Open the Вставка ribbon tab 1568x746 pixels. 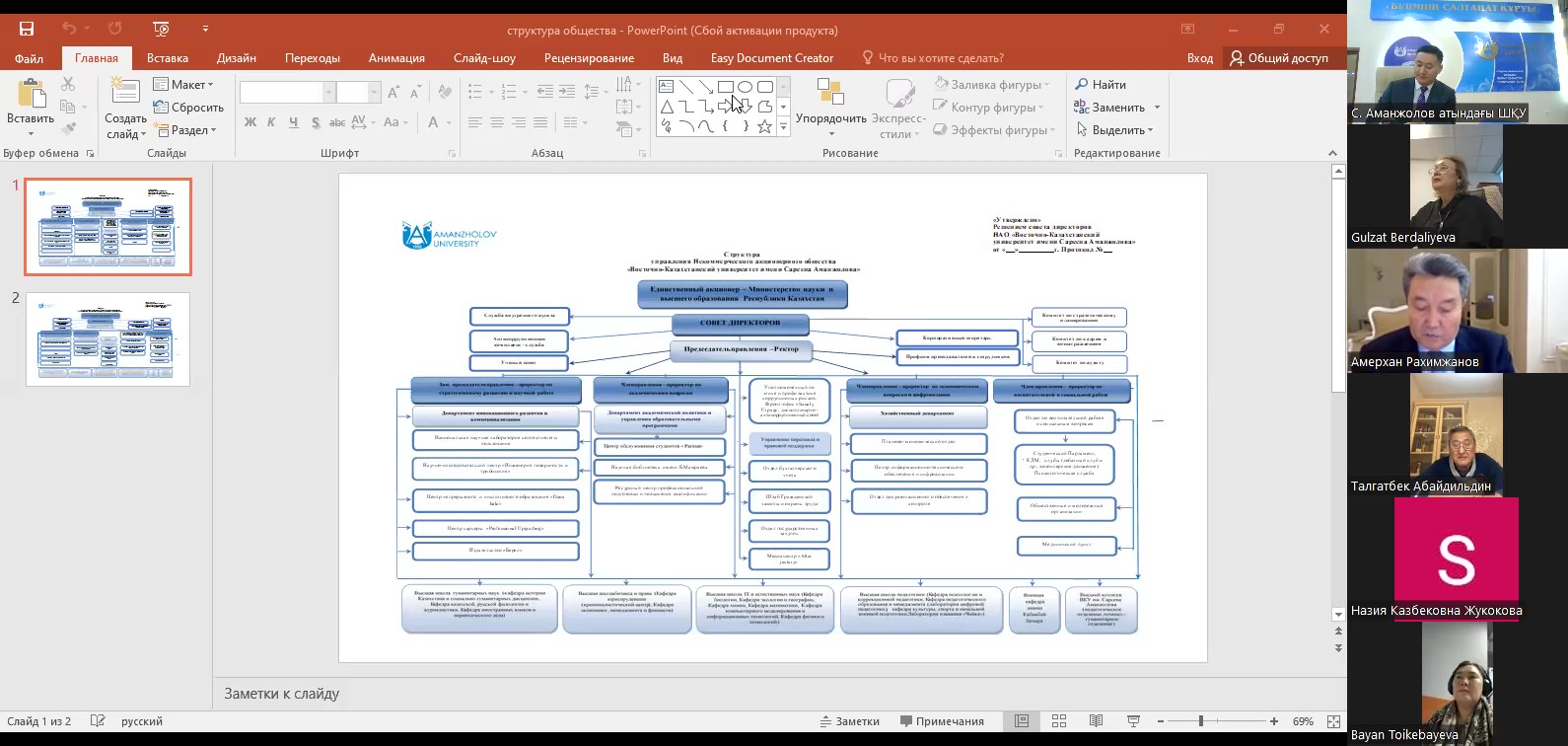[168, 58]
